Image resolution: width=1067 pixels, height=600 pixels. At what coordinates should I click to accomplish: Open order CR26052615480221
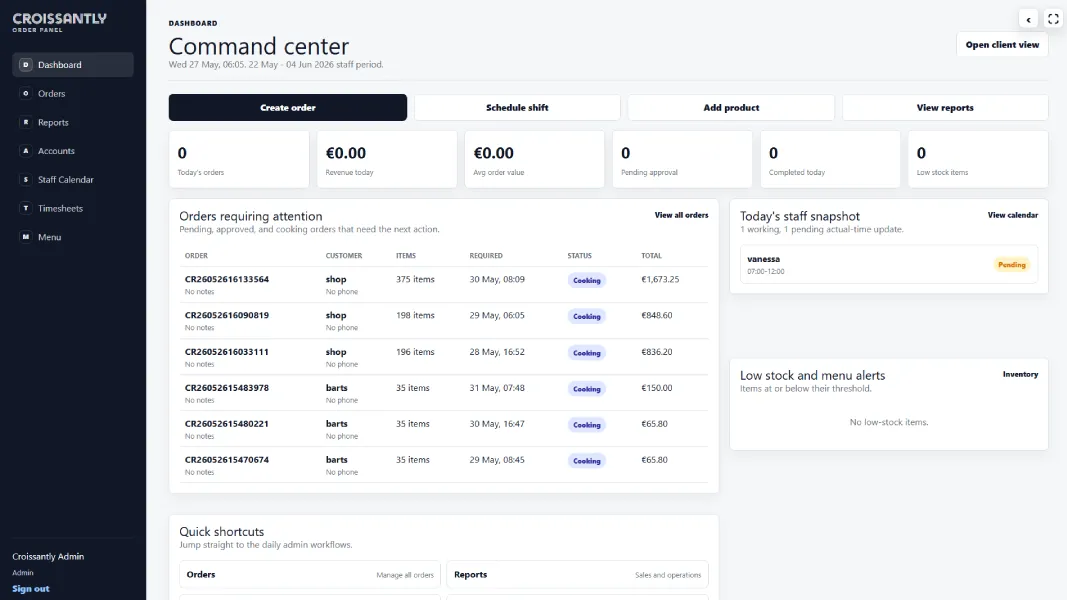pos(227,423)
